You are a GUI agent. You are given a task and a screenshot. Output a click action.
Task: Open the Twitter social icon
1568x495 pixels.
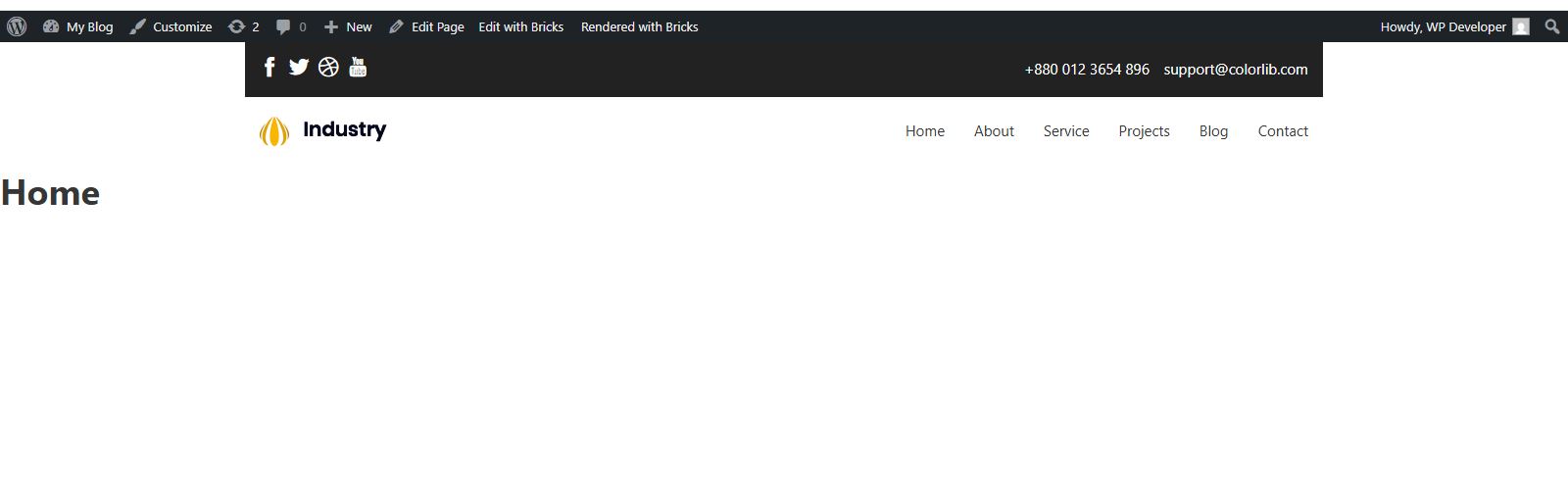click(x=299, y=67)
